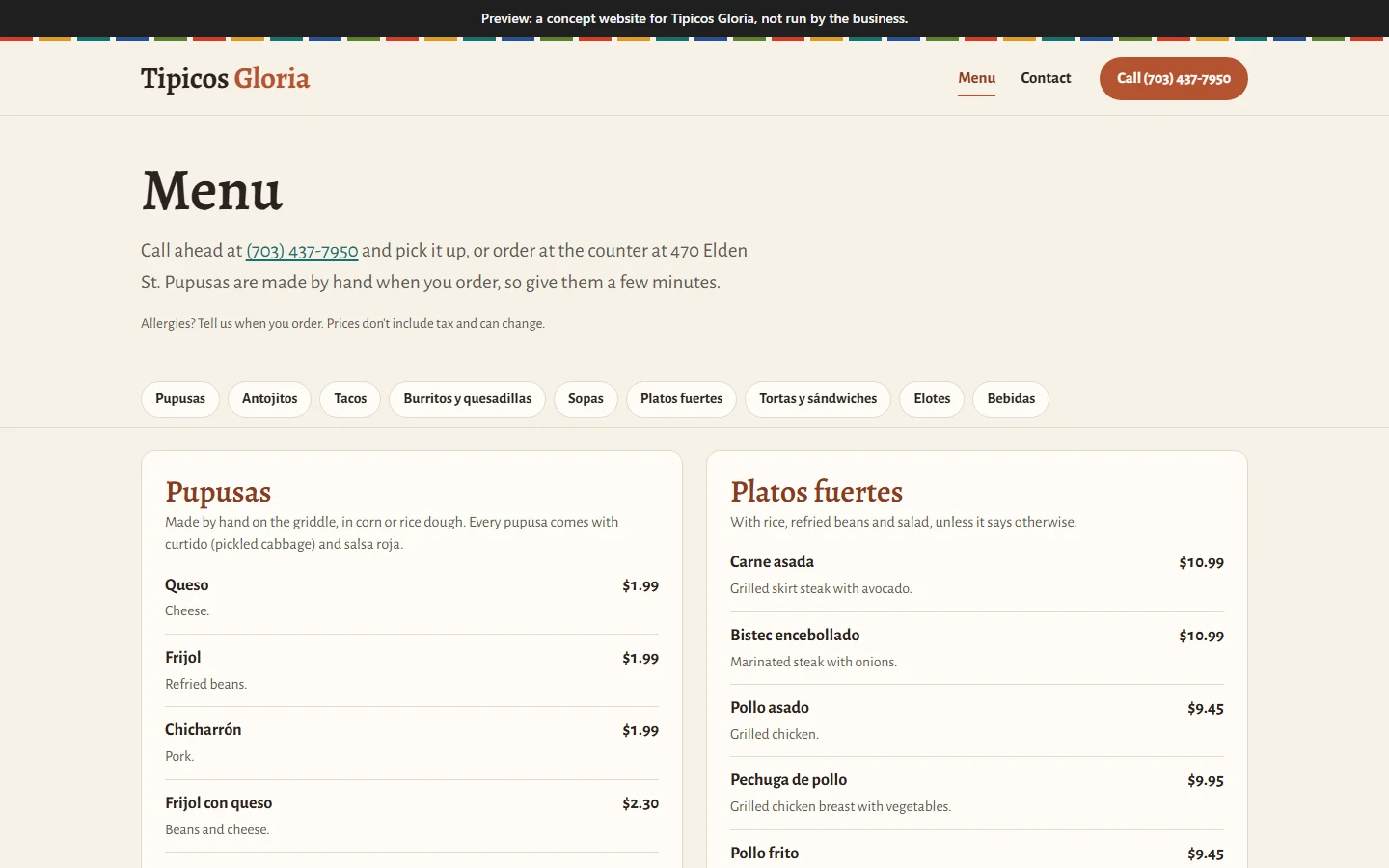Jump to the Pupusas category chip
Image resolution: width=1389 pixels, height=868 pixels.
[180, 399]
